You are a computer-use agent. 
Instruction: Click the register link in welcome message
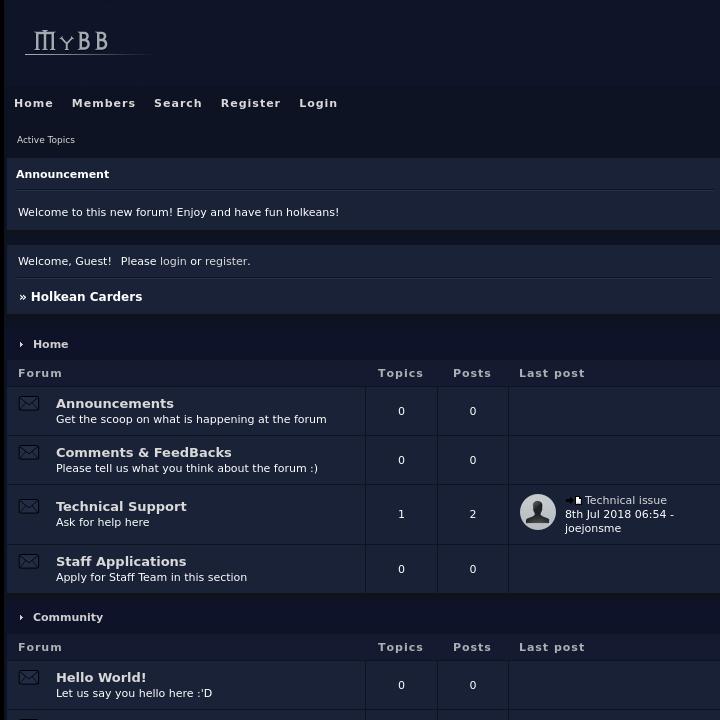click(x=226, y=261)
